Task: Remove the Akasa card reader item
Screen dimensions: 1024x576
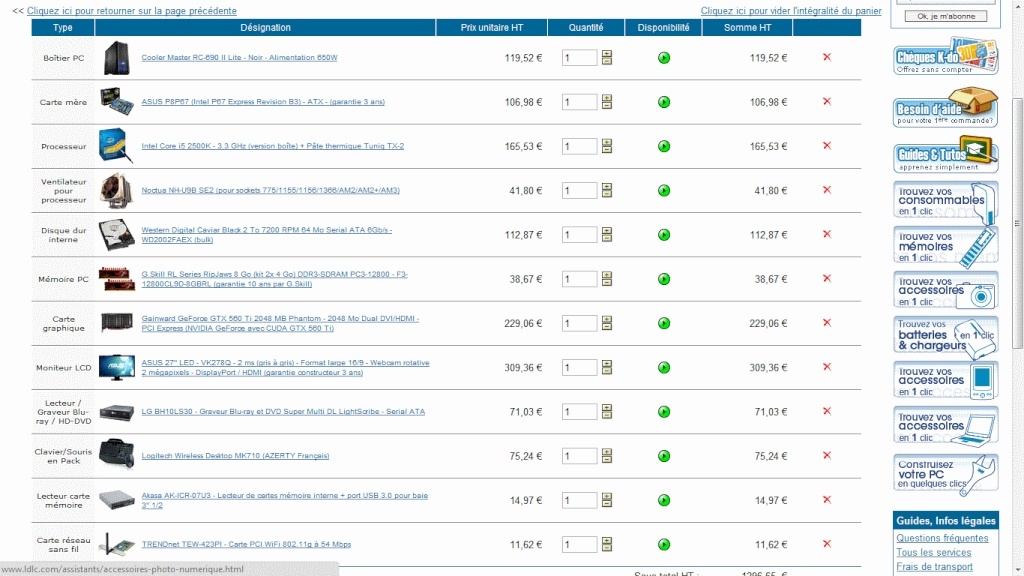Action: 827,500
